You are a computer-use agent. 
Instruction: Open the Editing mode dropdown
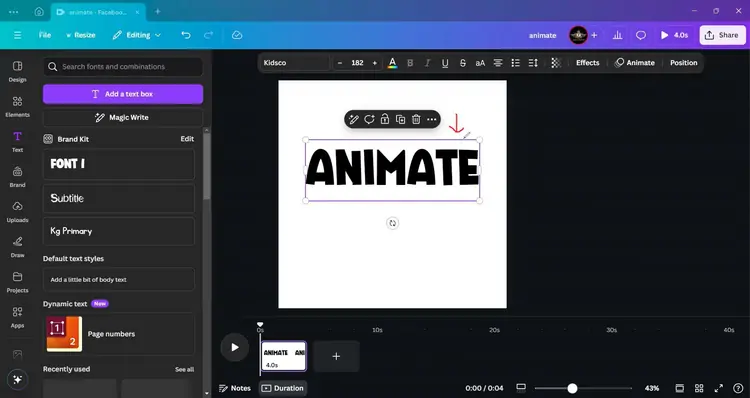(x=137, y=35)
